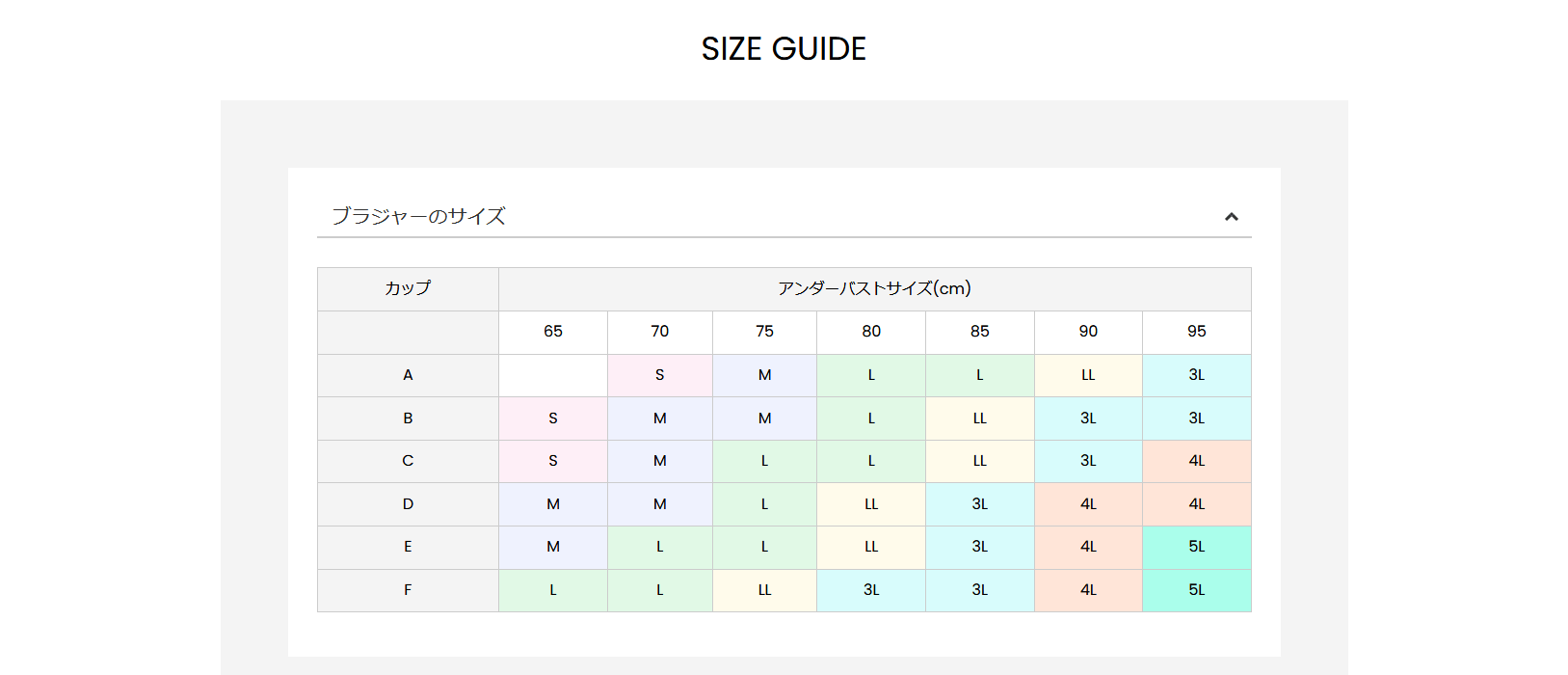
Task: Click the 3L cell in row A
Action: pos(1197,375)
